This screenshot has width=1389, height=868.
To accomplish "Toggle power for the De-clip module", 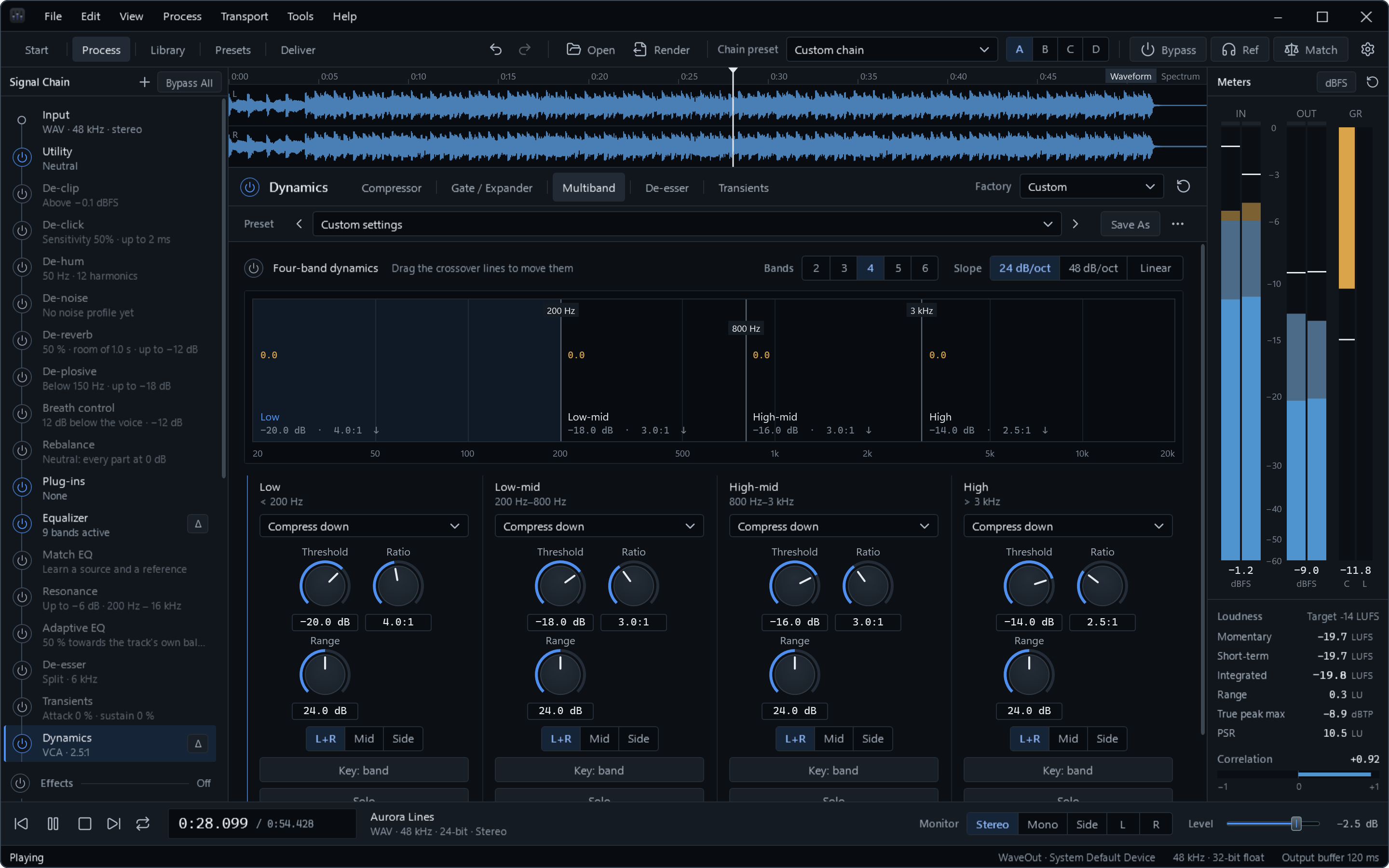I will pos(22,194).
